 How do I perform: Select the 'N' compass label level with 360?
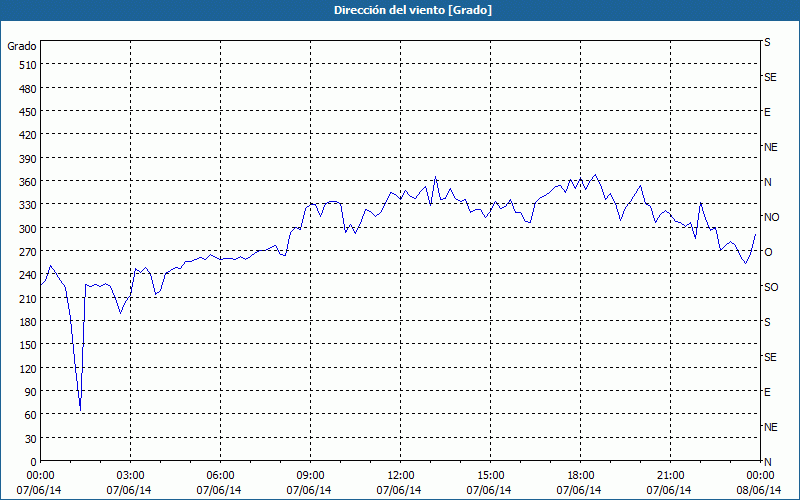767,182
